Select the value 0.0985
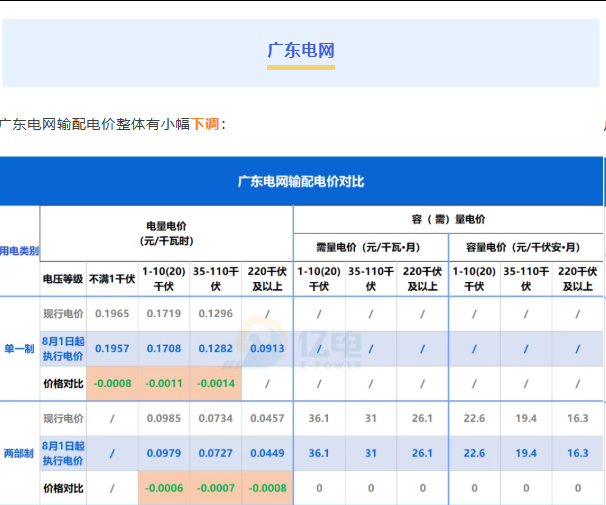 tap(164, 418)
